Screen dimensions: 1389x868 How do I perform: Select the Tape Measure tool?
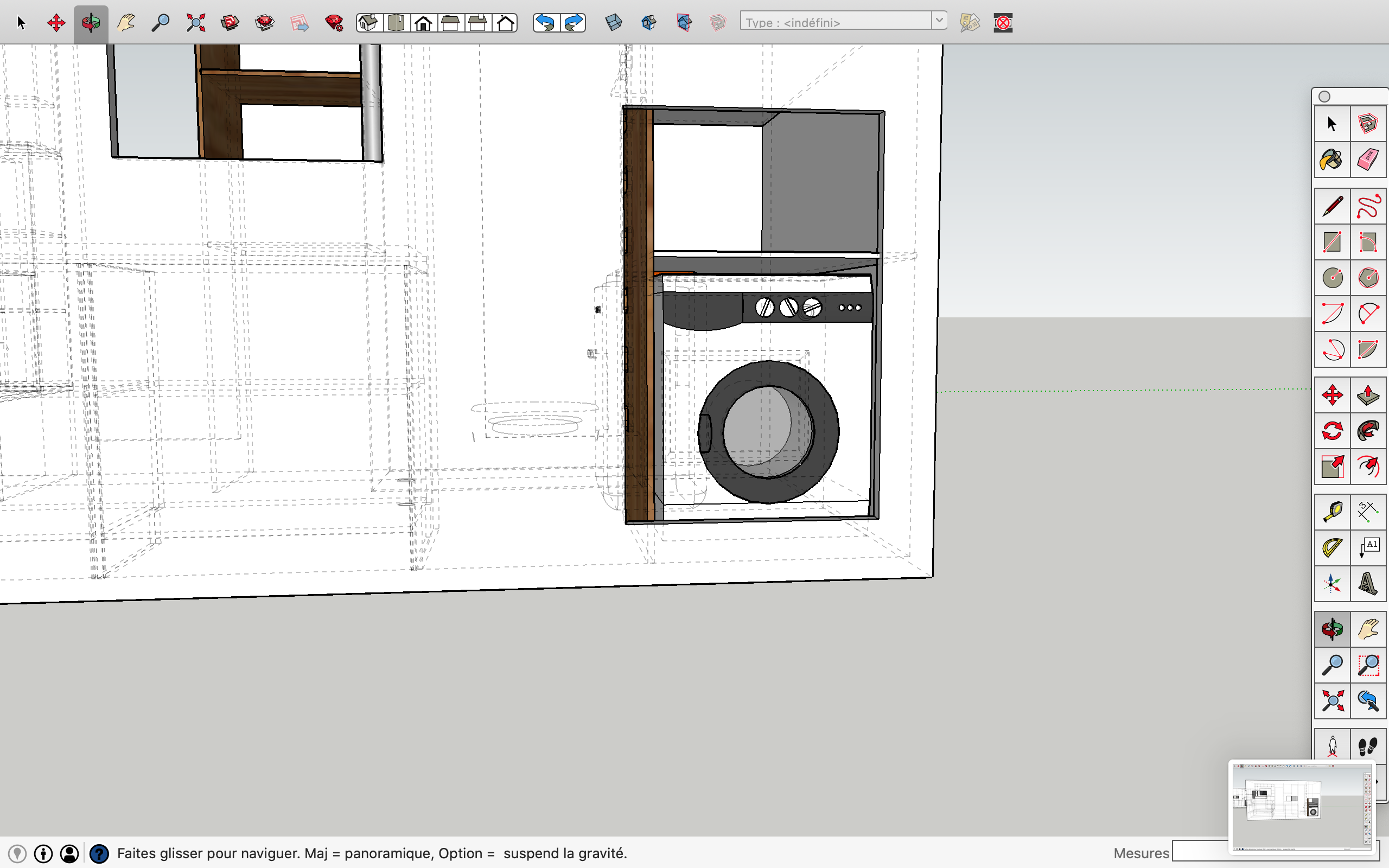[x=1331, y=511]
